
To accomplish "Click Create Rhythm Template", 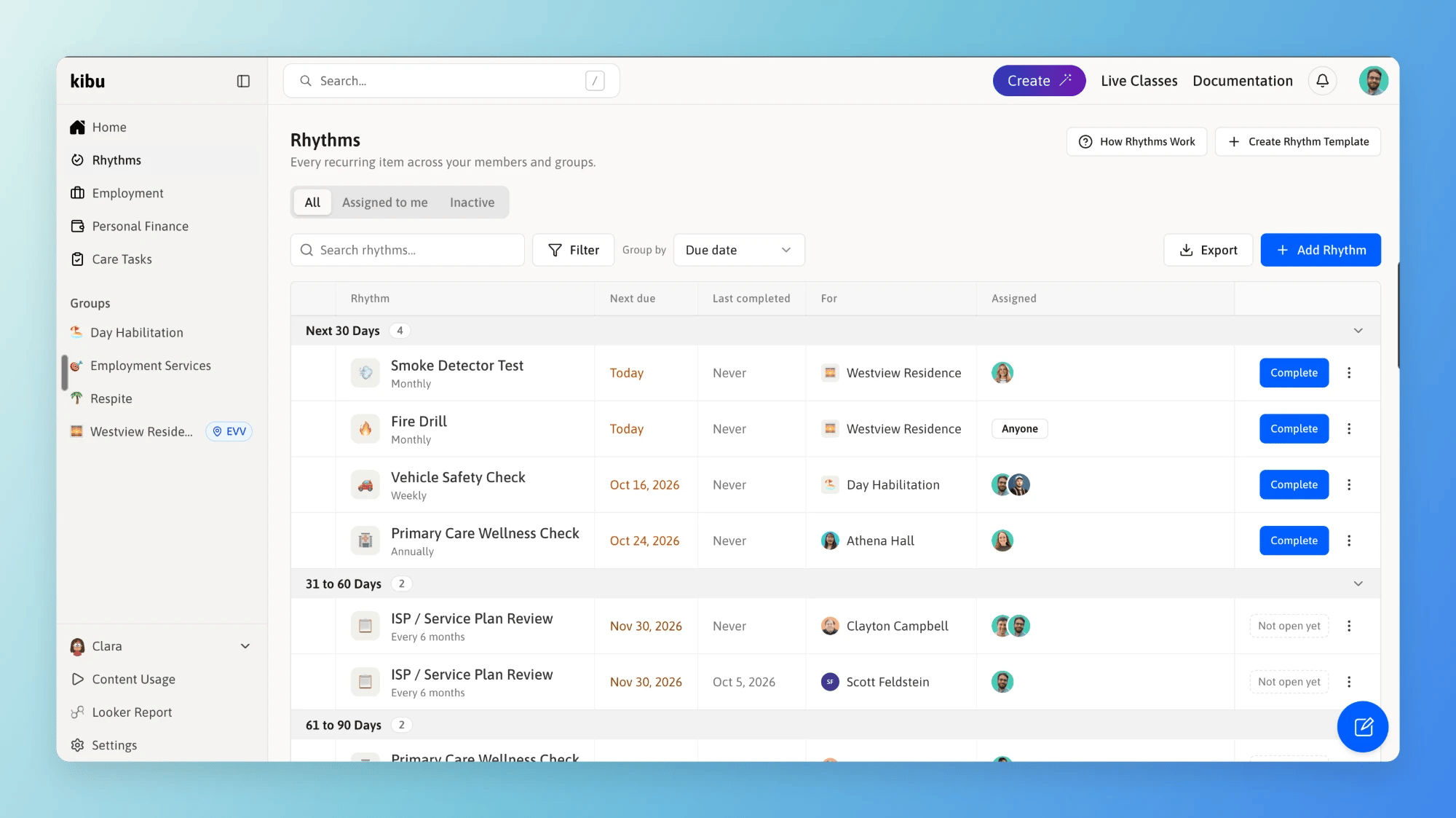I will point(1297,141).
